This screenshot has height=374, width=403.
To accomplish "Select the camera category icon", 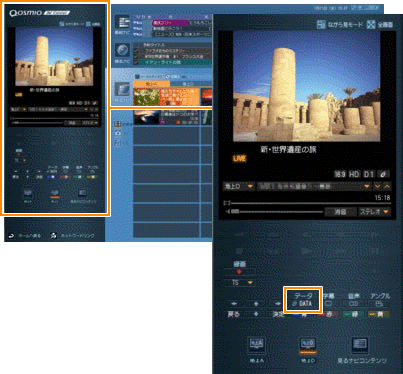I will 117,133.
